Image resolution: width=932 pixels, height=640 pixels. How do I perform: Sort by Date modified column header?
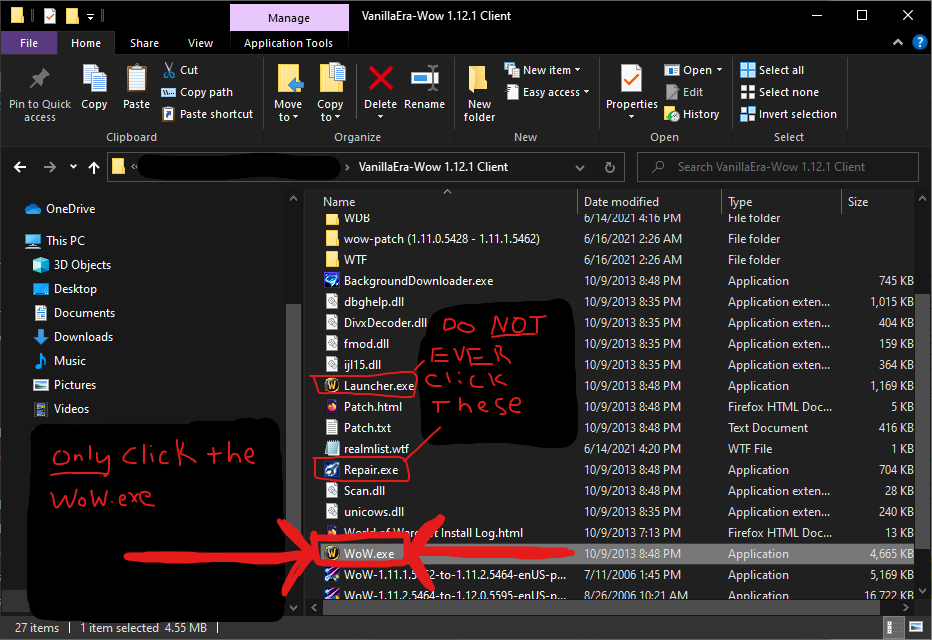pyautogui.click(x=649, y=202)
